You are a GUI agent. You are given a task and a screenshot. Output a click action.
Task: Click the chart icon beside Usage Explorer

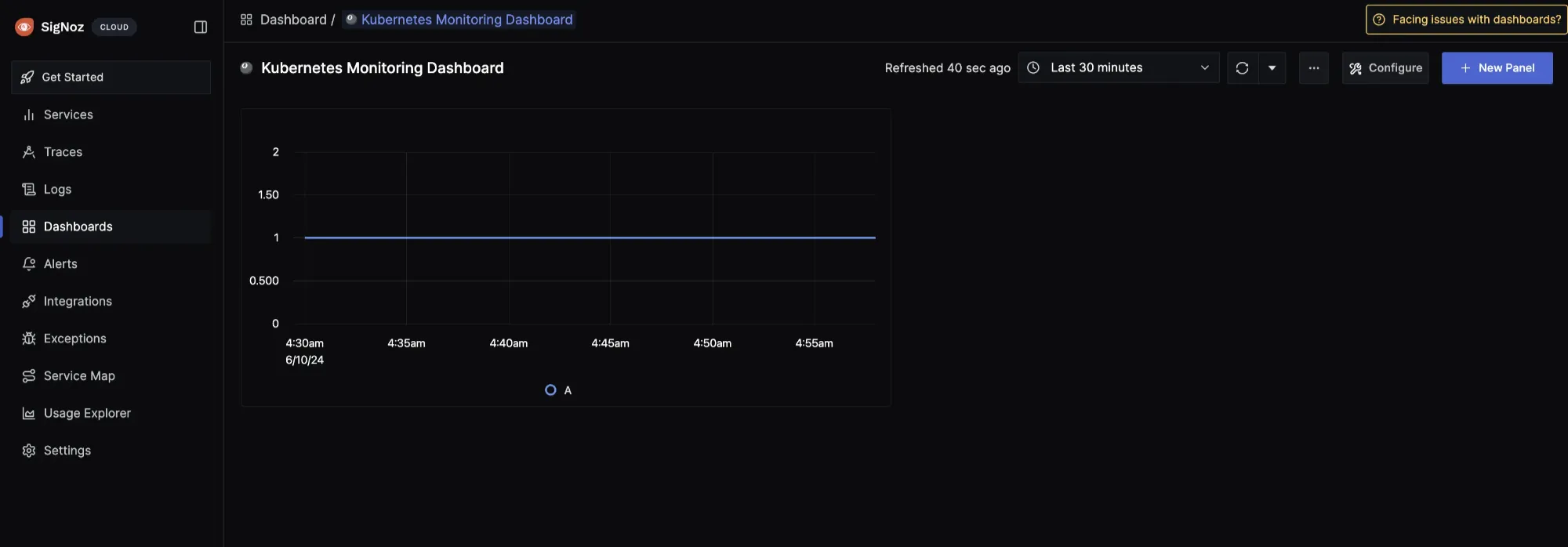pos(29,413)
